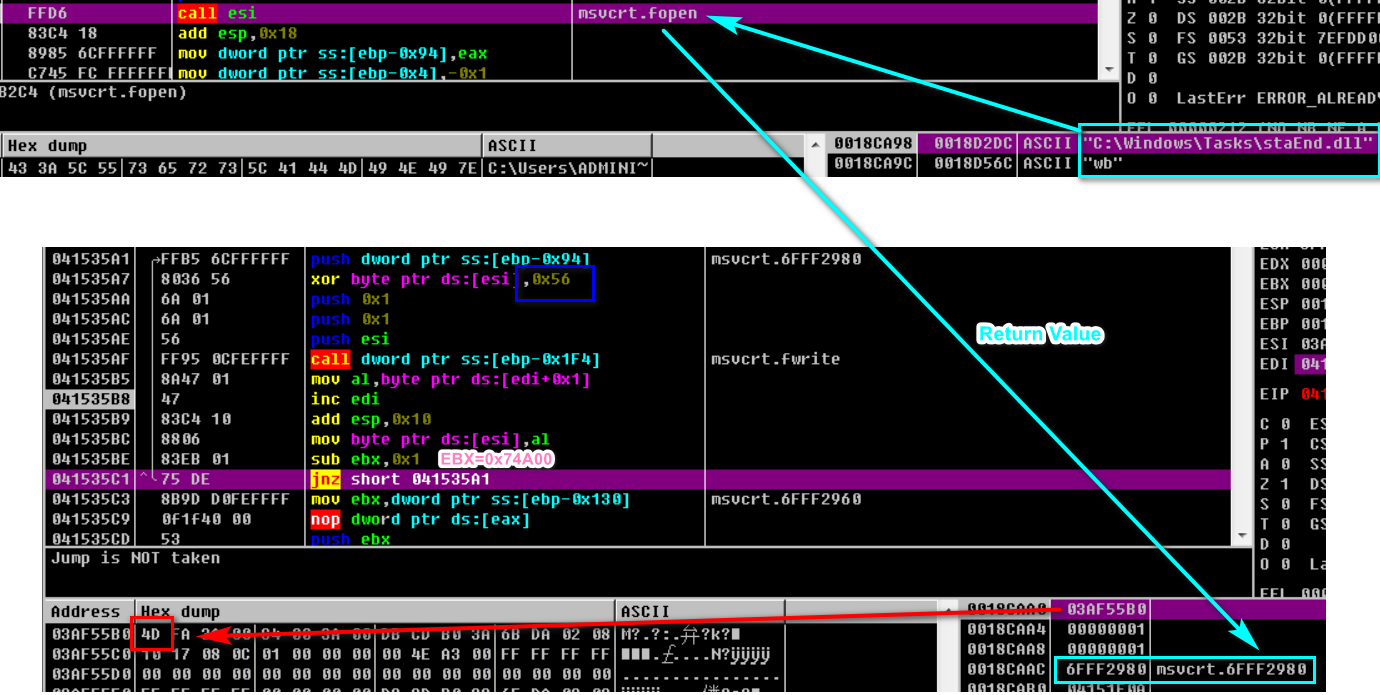Click 'mov ebx,dword ptr ss:[ebp-0x130]' line
This screenshot has width=1380, height=695.
(x=470, y=499)
